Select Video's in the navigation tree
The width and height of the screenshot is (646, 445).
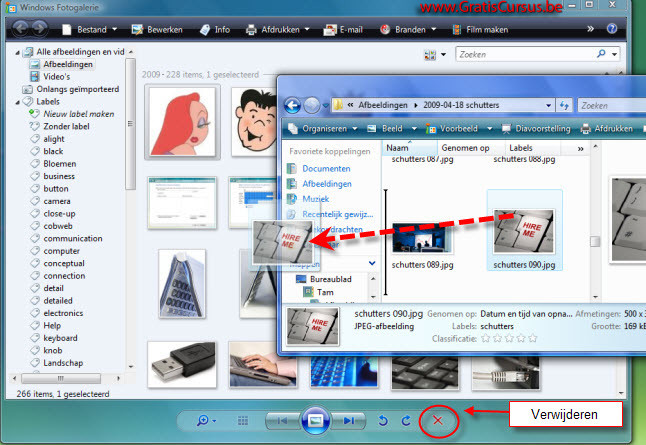coord(56,77)
